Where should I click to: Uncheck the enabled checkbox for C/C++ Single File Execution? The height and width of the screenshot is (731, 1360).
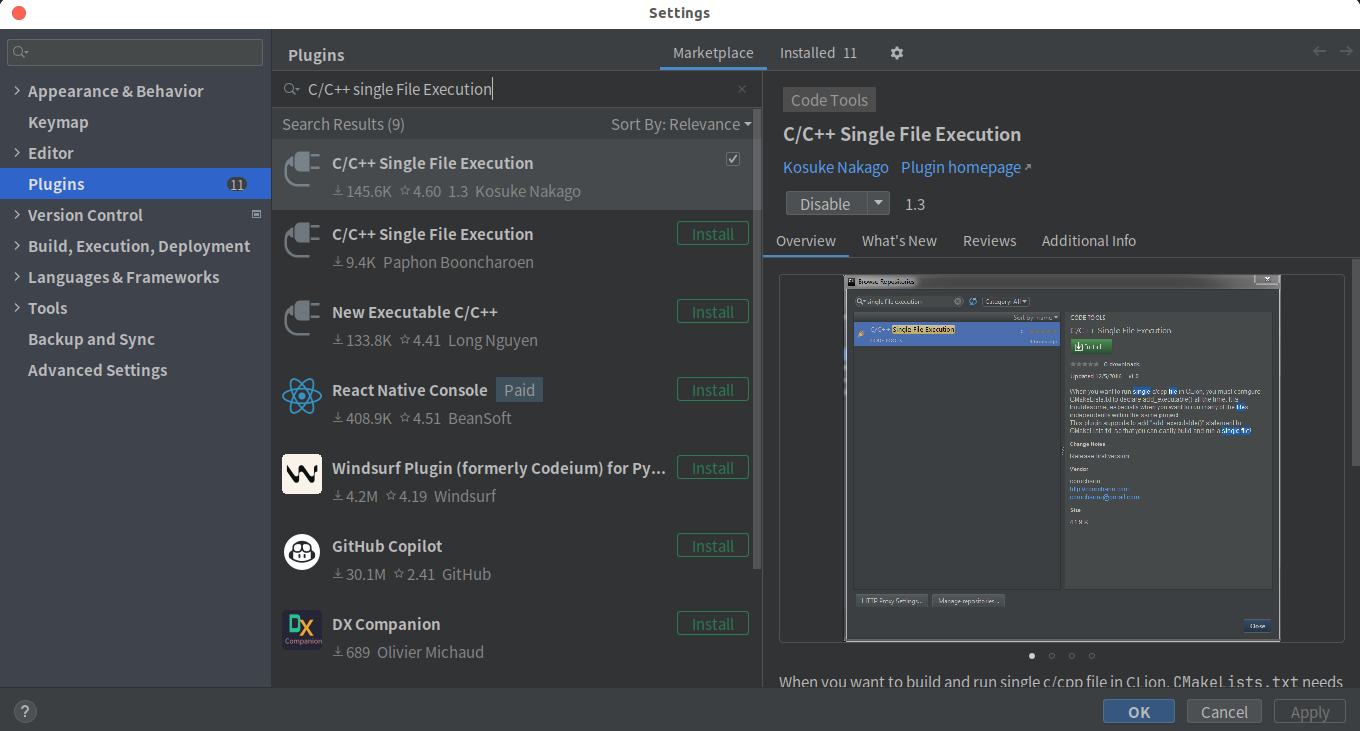733,159
